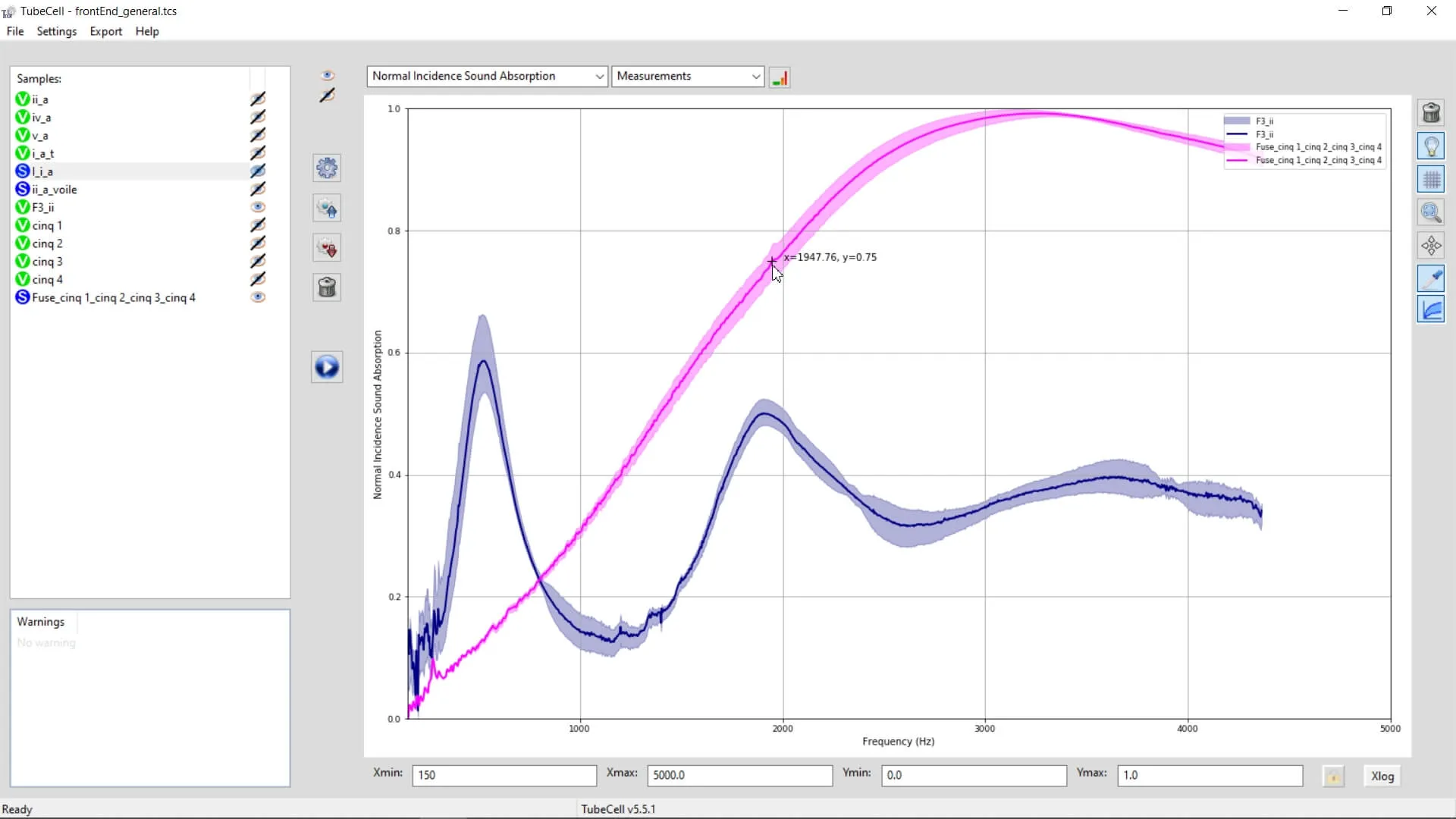Select the four-arrow pan tool
Viewport: 1456px width, 819px height.
coord(1431,246)
